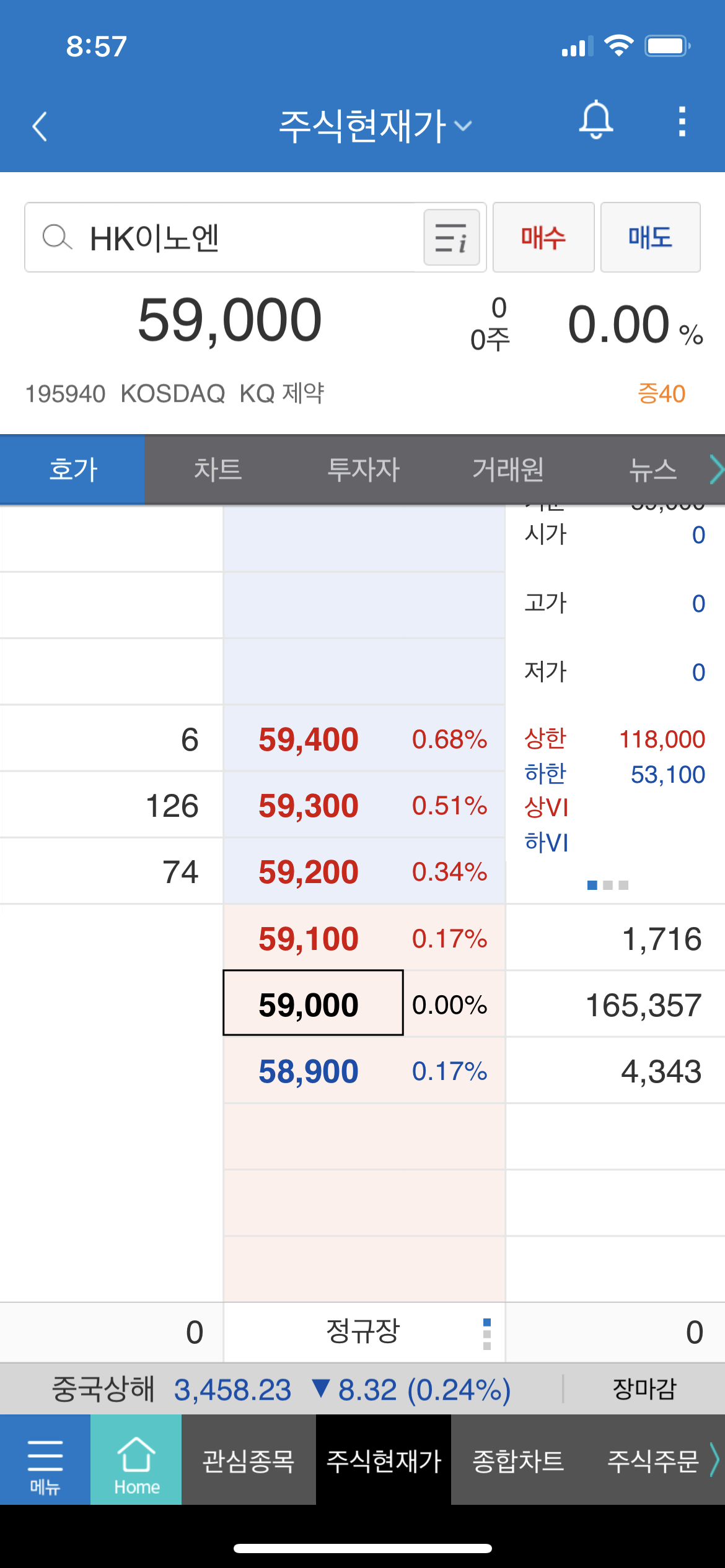The height and width of the screenshot is (1568, 725).
Task: Tap the blue 매도 sell button
Action: point(650,238)
